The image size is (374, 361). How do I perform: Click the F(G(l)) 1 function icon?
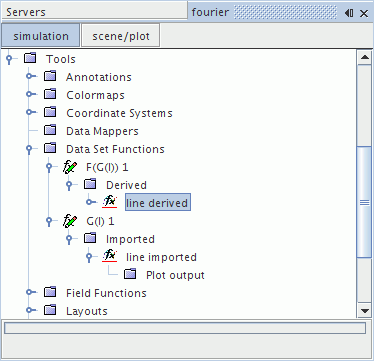pyautogui.click(x=70, y=167)
